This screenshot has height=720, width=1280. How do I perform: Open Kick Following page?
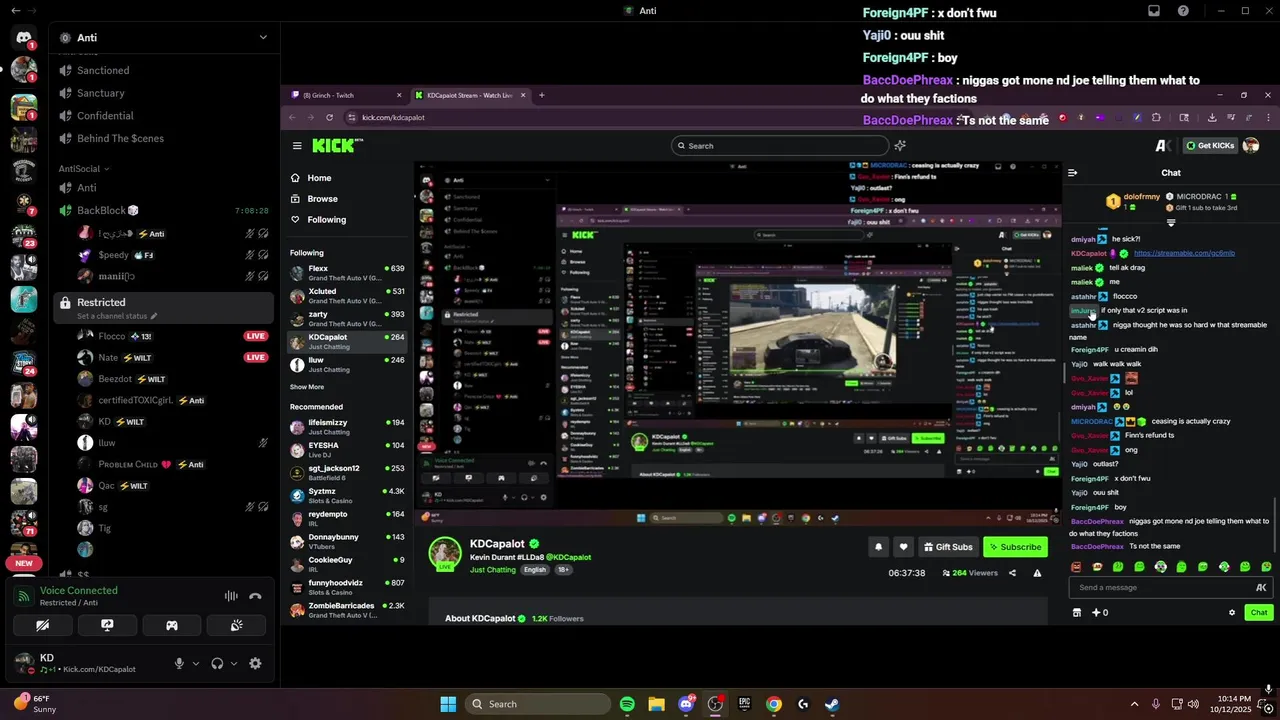click(326, 220)
